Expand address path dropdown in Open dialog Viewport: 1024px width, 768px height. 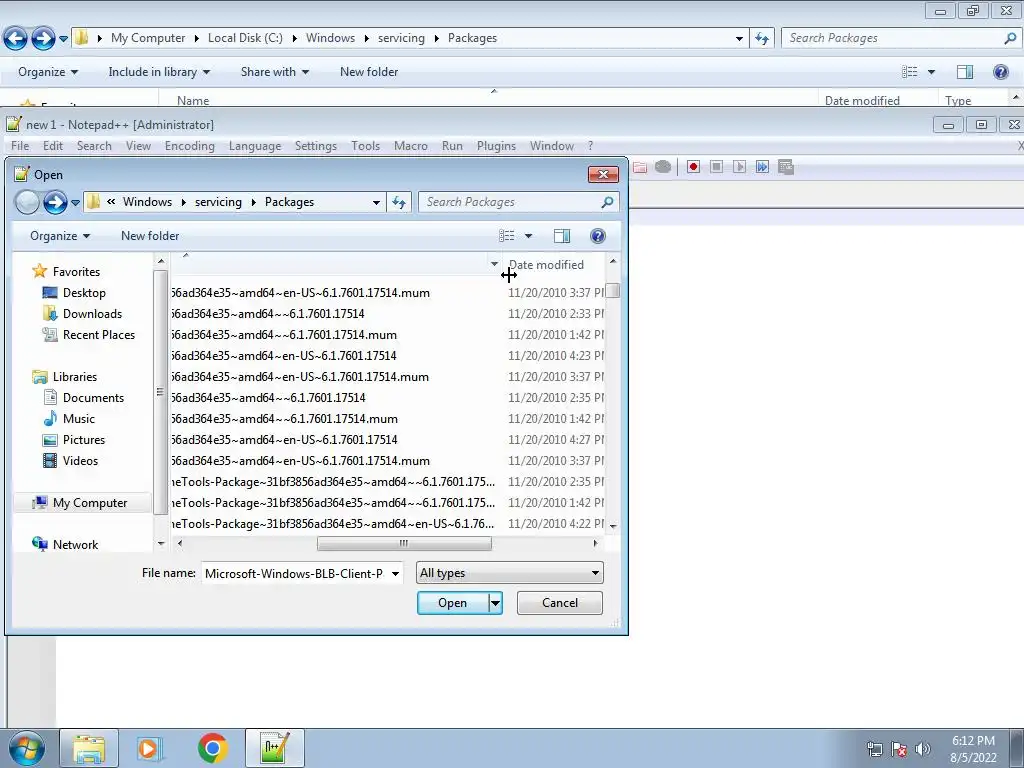click(376, 202)
